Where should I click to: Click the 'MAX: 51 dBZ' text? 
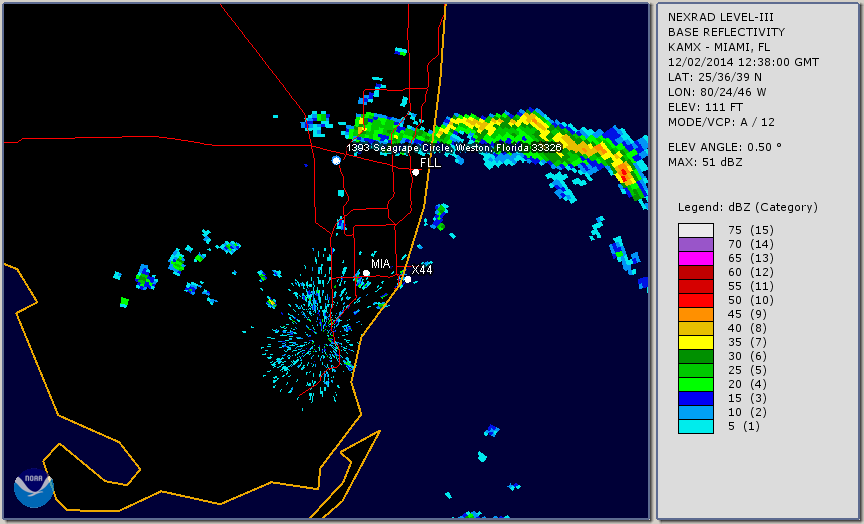pos(705,162)
